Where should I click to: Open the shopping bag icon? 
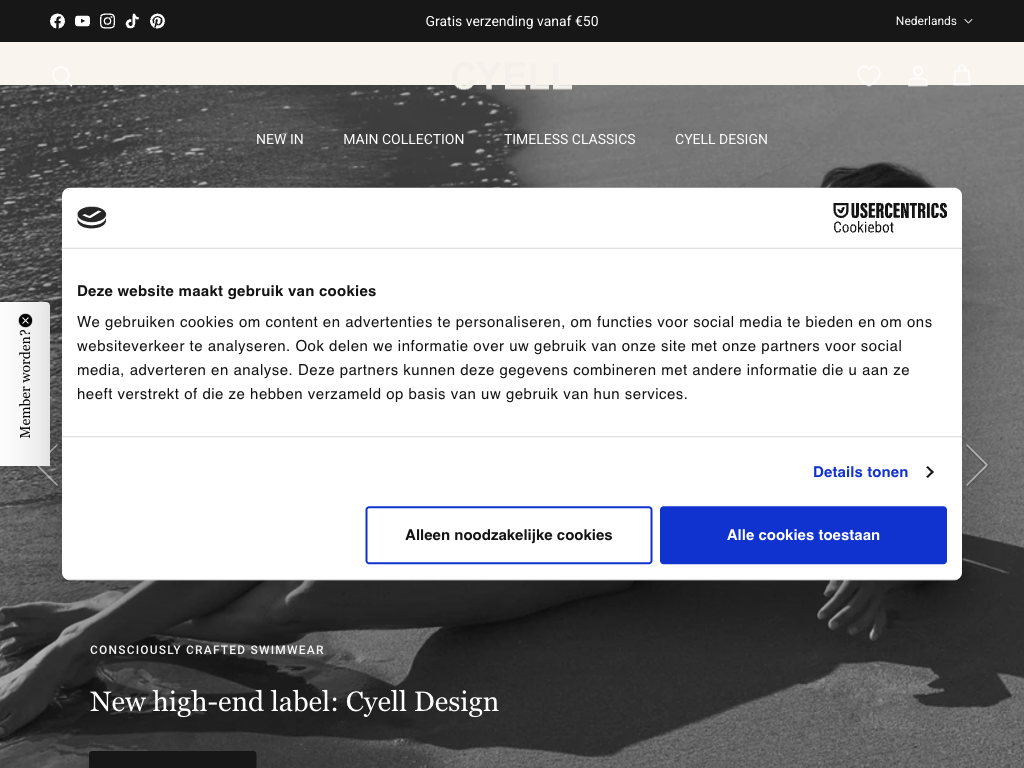[962, 76]
